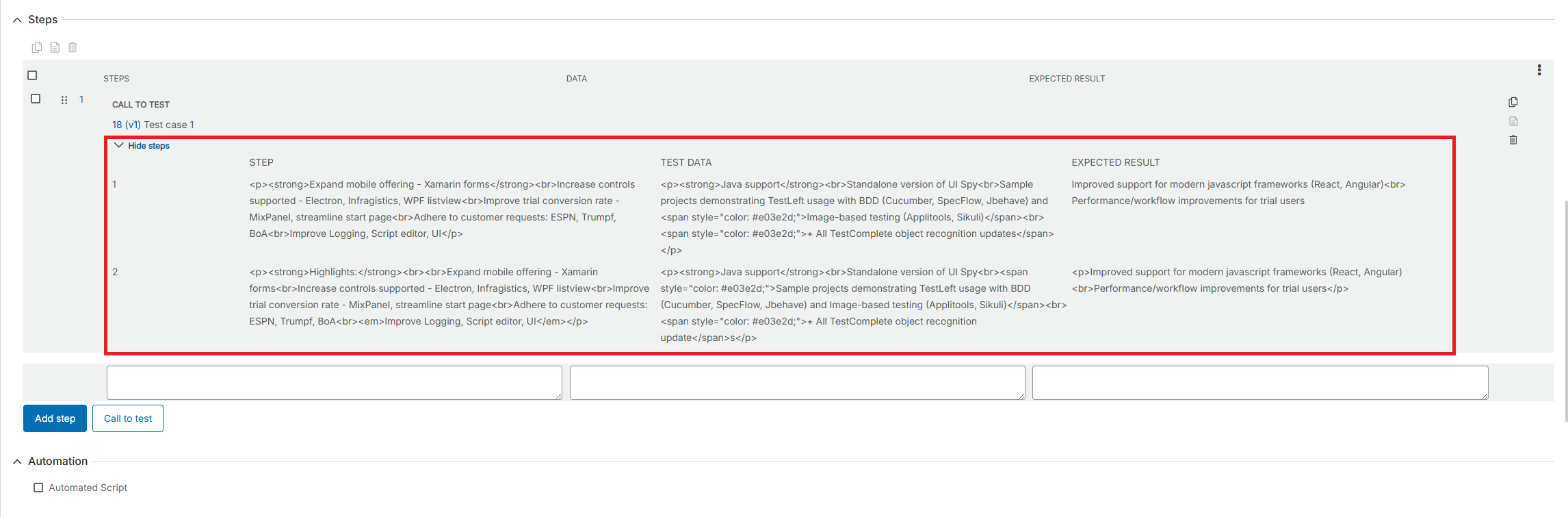Click into the new step data field
Screen dimensions: 1568x517
click(797, 382)
